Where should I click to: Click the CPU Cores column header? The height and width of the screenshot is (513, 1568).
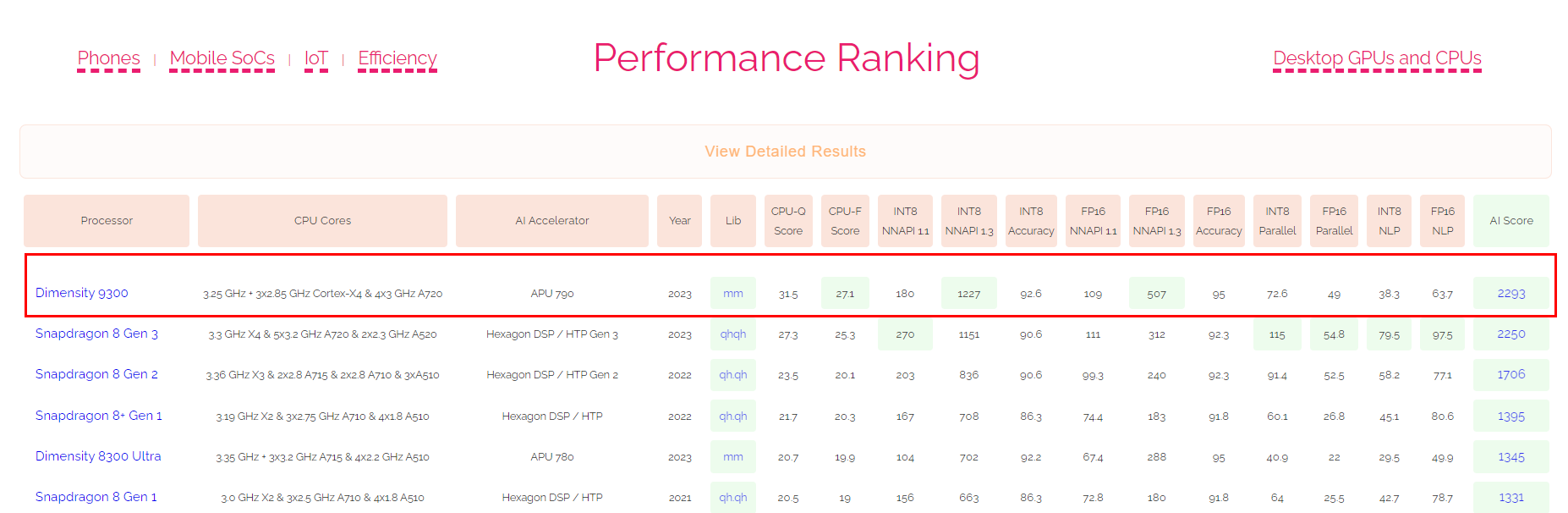tap(322, 221)
